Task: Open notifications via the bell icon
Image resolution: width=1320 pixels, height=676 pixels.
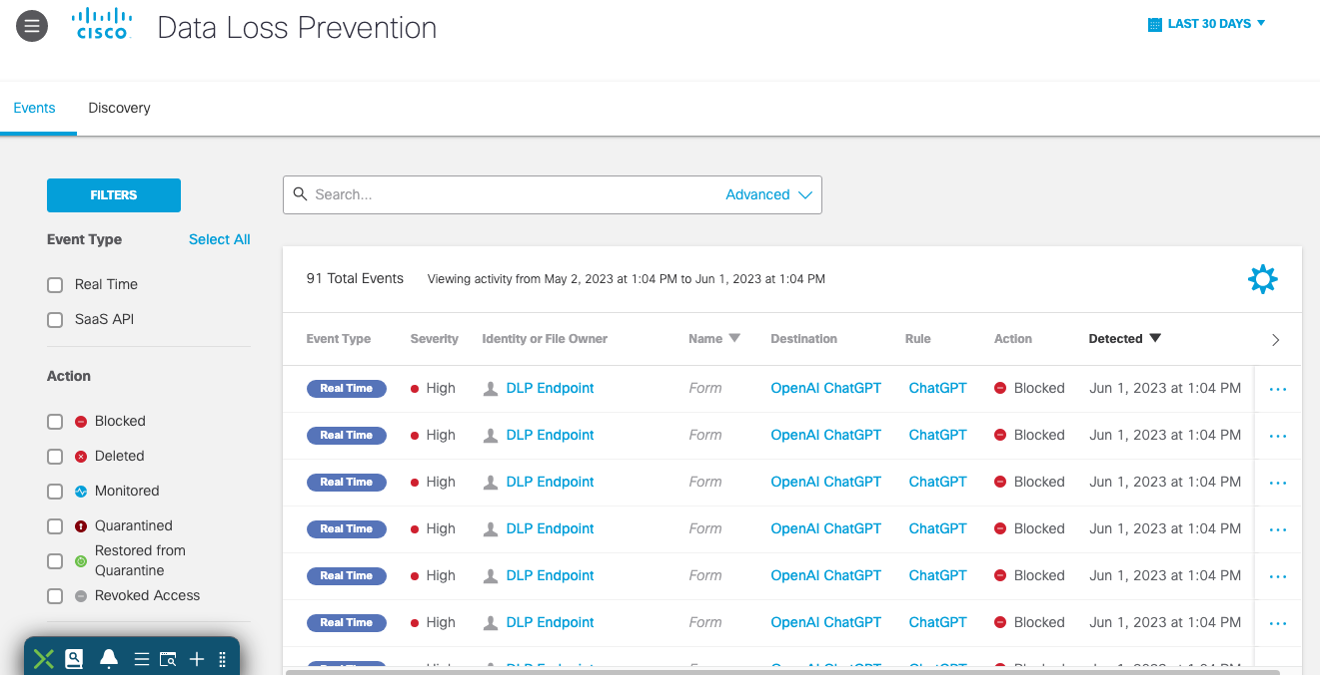Action: point(109,658)
